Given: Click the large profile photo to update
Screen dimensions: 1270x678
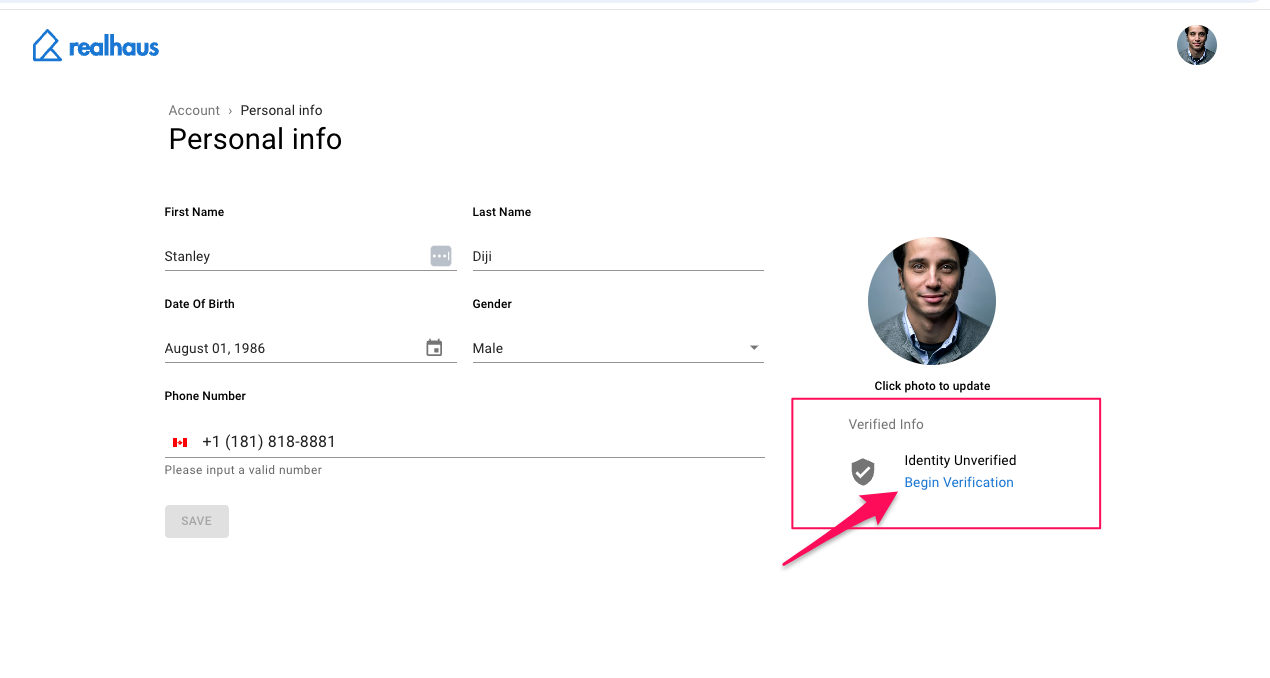Looking at the screenshot, I should (x=931, y=301).
